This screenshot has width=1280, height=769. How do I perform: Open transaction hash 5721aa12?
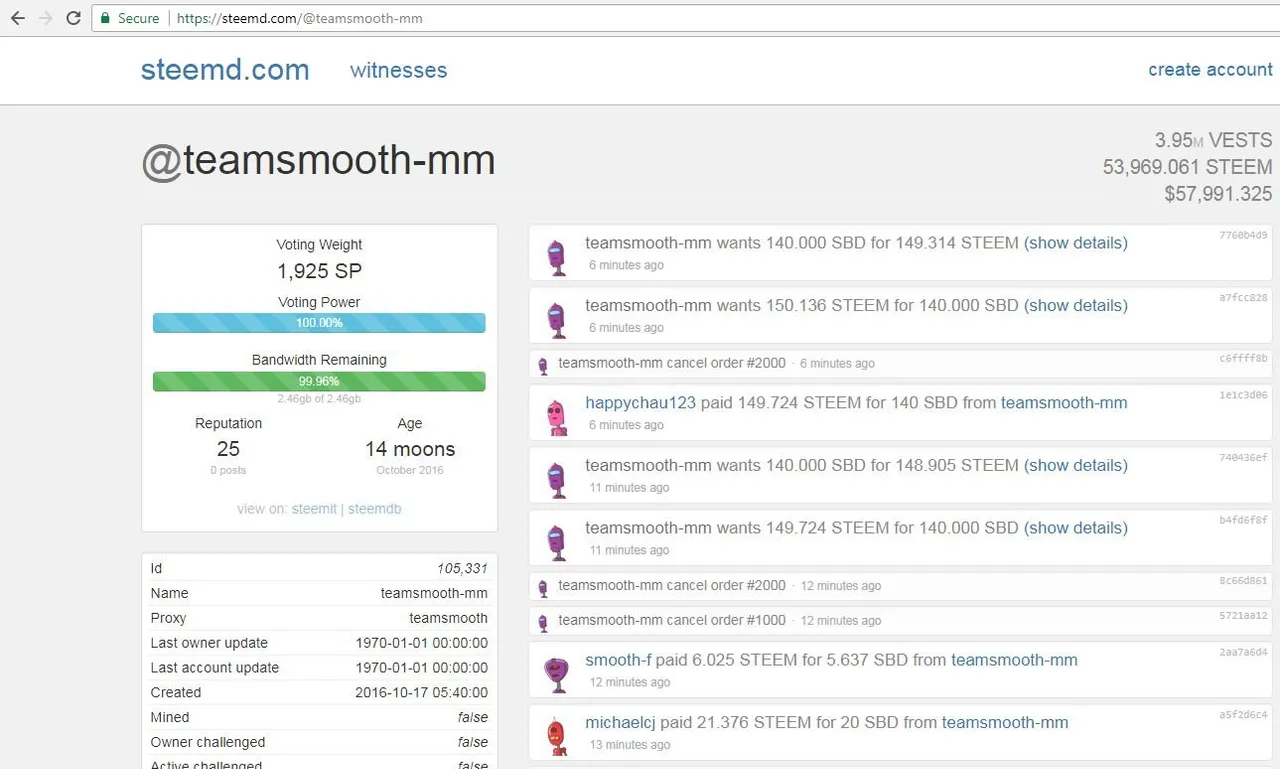tap(1243, 615)
